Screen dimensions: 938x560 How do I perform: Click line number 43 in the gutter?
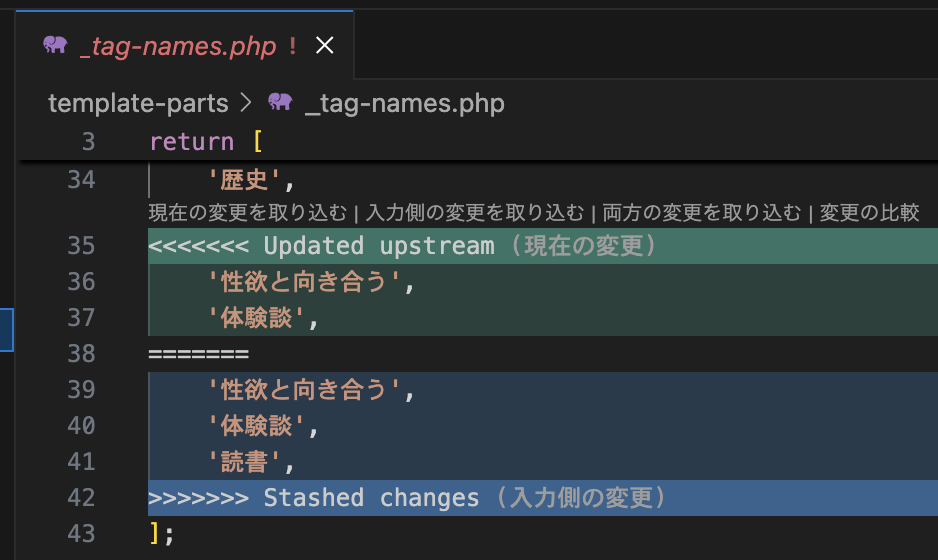(x=81, y=534)
